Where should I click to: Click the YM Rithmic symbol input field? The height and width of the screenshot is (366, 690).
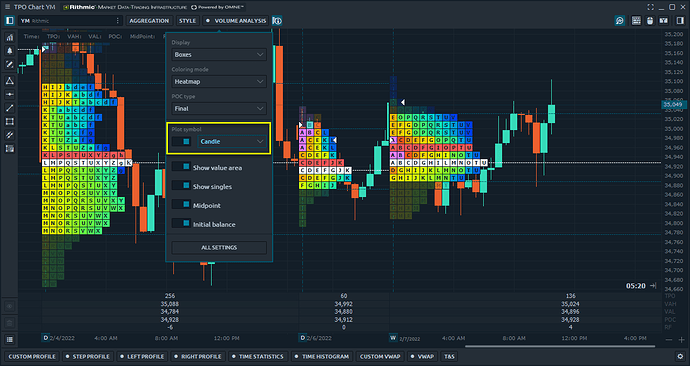(70, 21)
